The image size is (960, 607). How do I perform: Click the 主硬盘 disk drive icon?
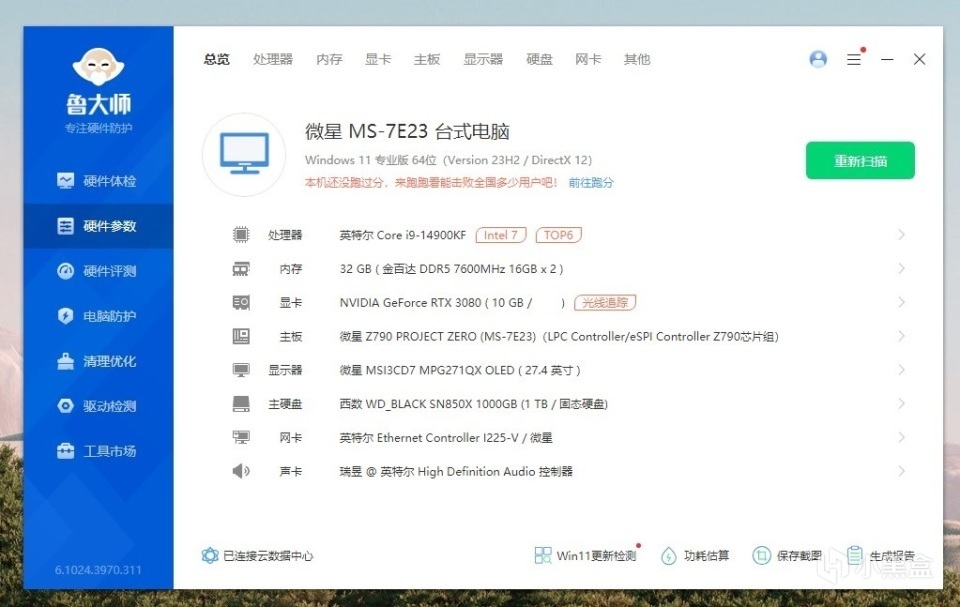click(241, 404)
